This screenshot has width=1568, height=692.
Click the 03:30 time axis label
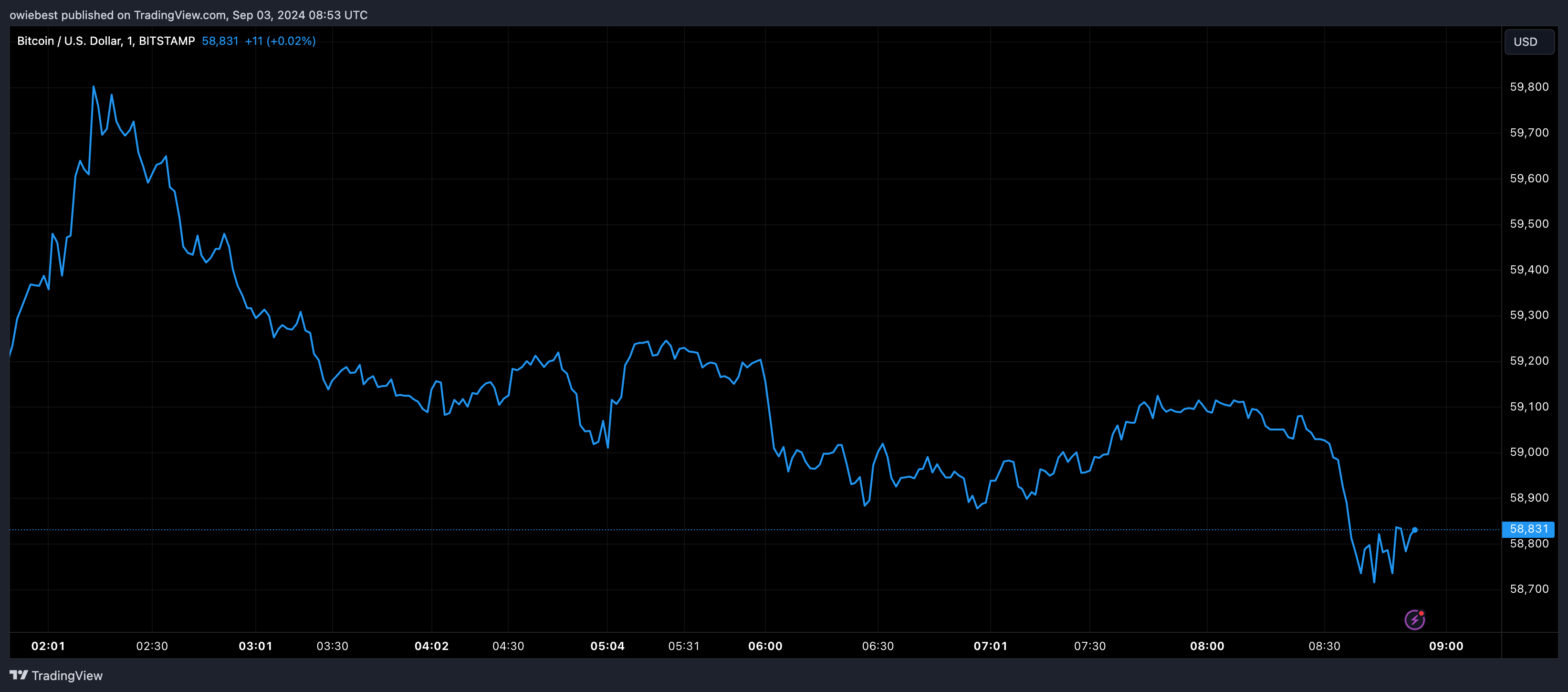click(332, 646)
